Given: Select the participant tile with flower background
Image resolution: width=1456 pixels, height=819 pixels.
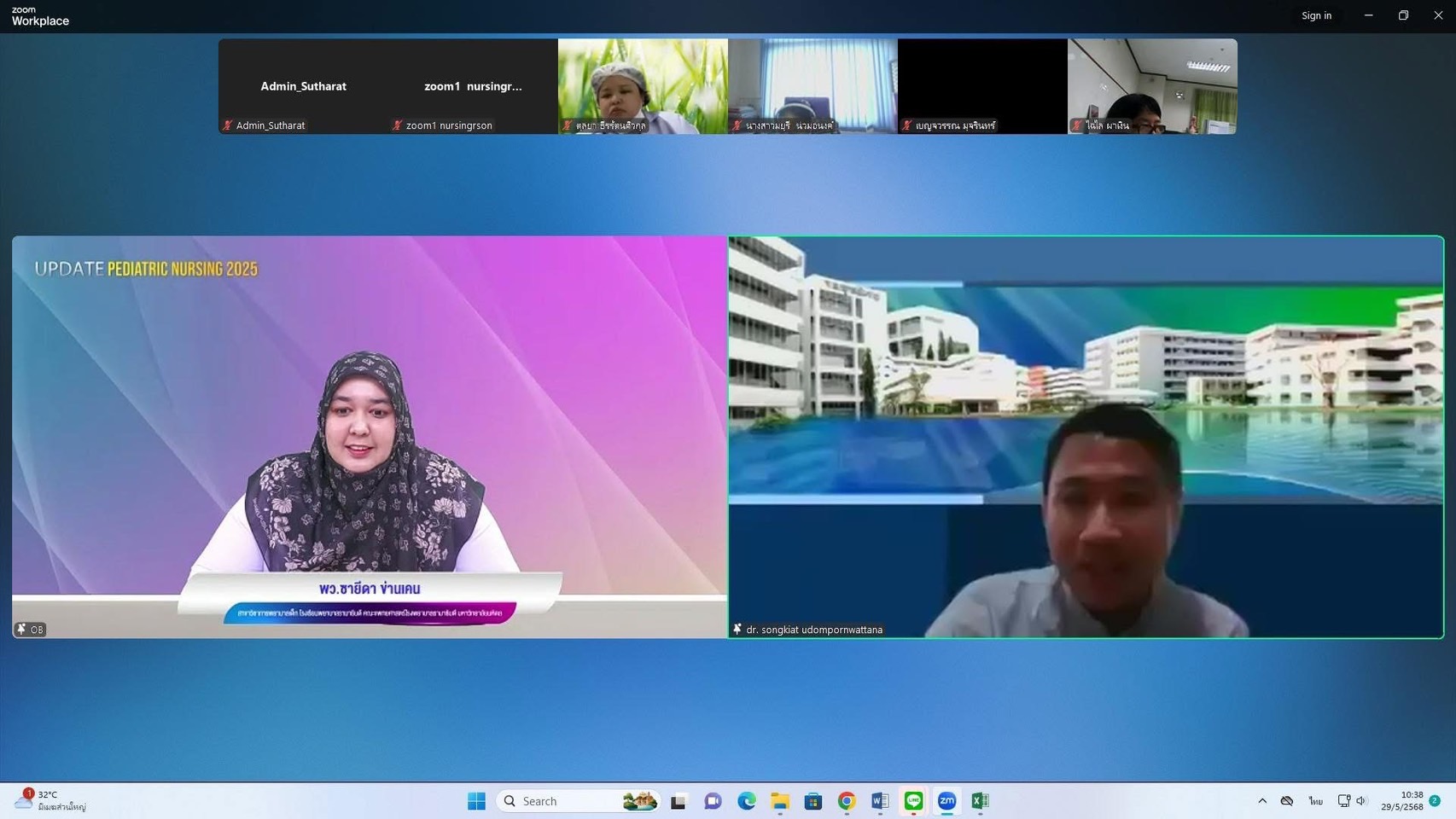Looking at the screenshot, I should pos(643,86).
